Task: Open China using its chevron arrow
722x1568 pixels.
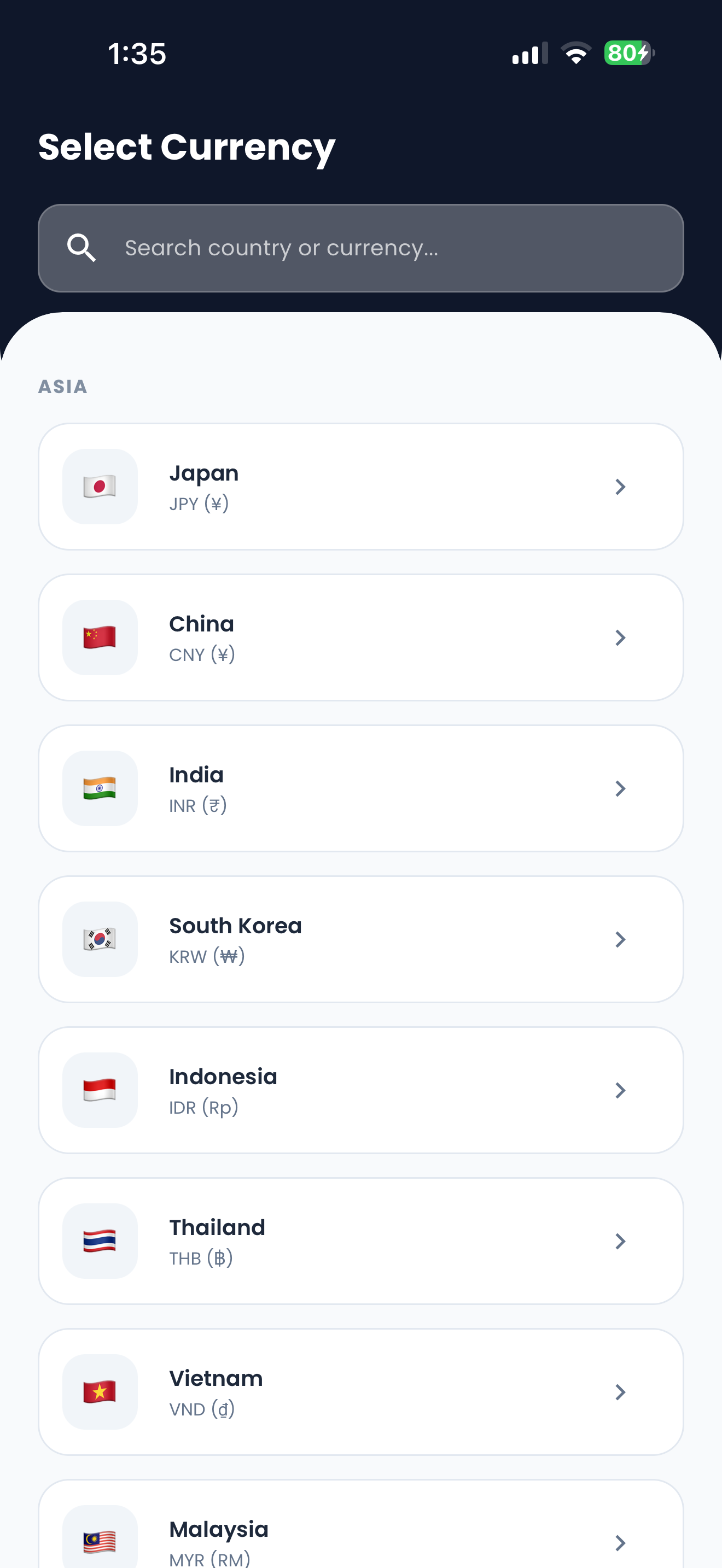Action: [620, 637]
